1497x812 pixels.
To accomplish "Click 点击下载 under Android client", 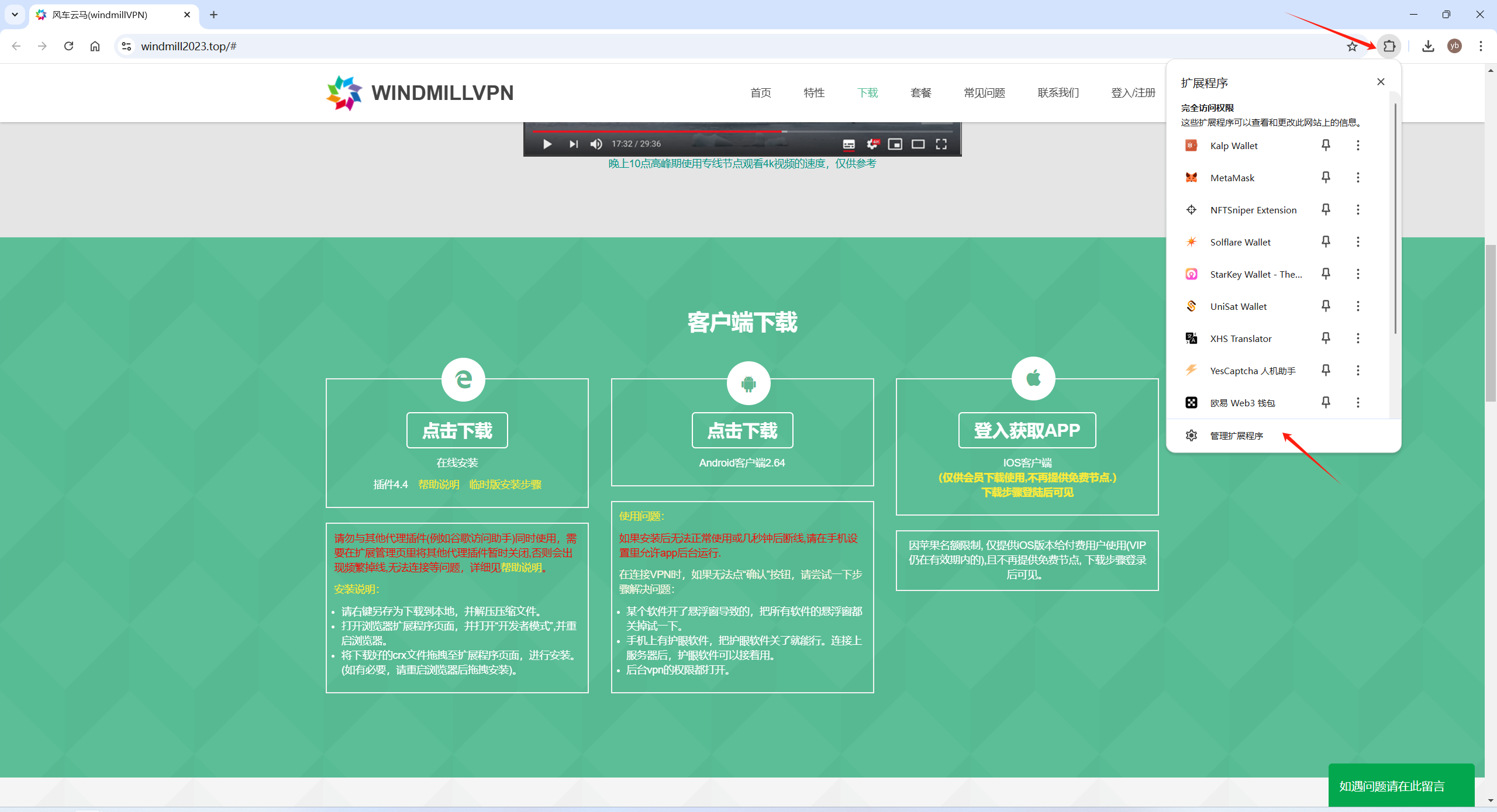I will pos(742,431).
